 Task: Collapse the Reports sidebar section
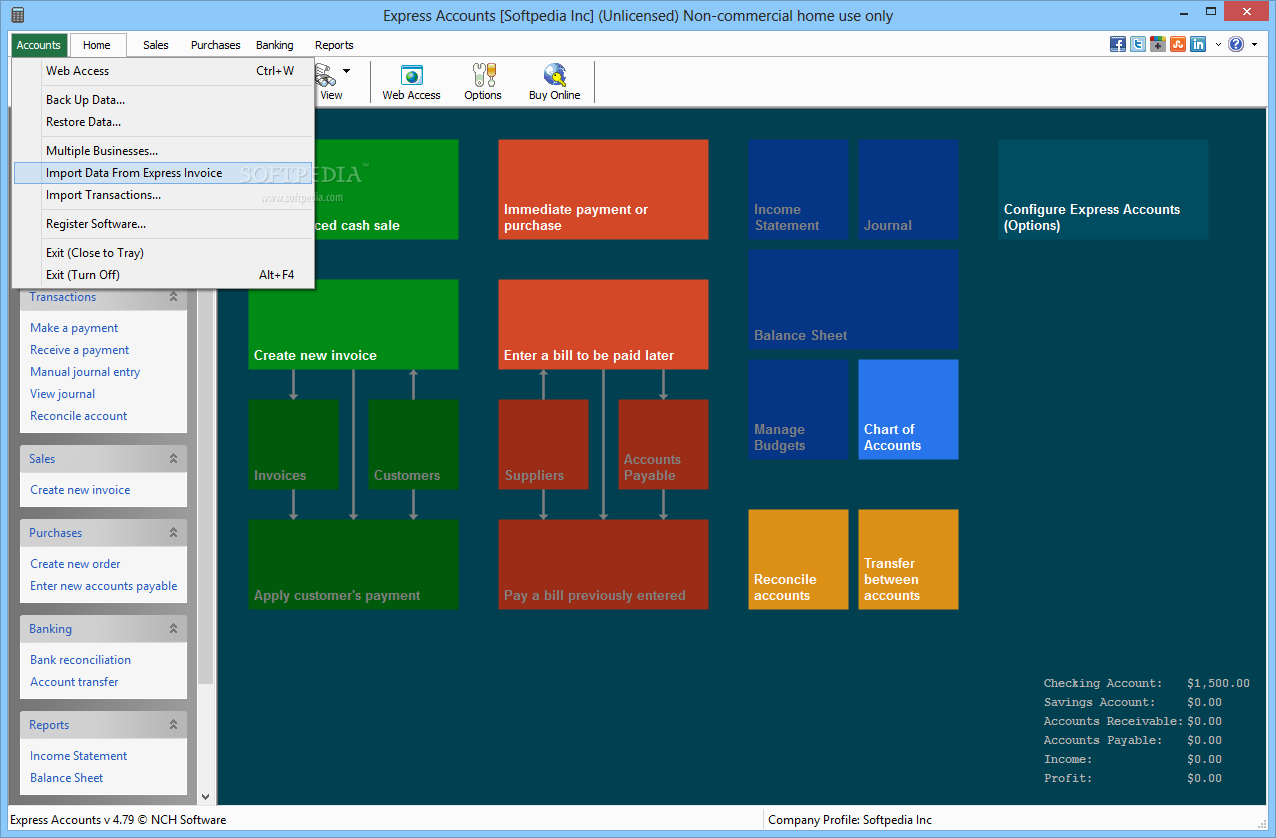[173, 725]
